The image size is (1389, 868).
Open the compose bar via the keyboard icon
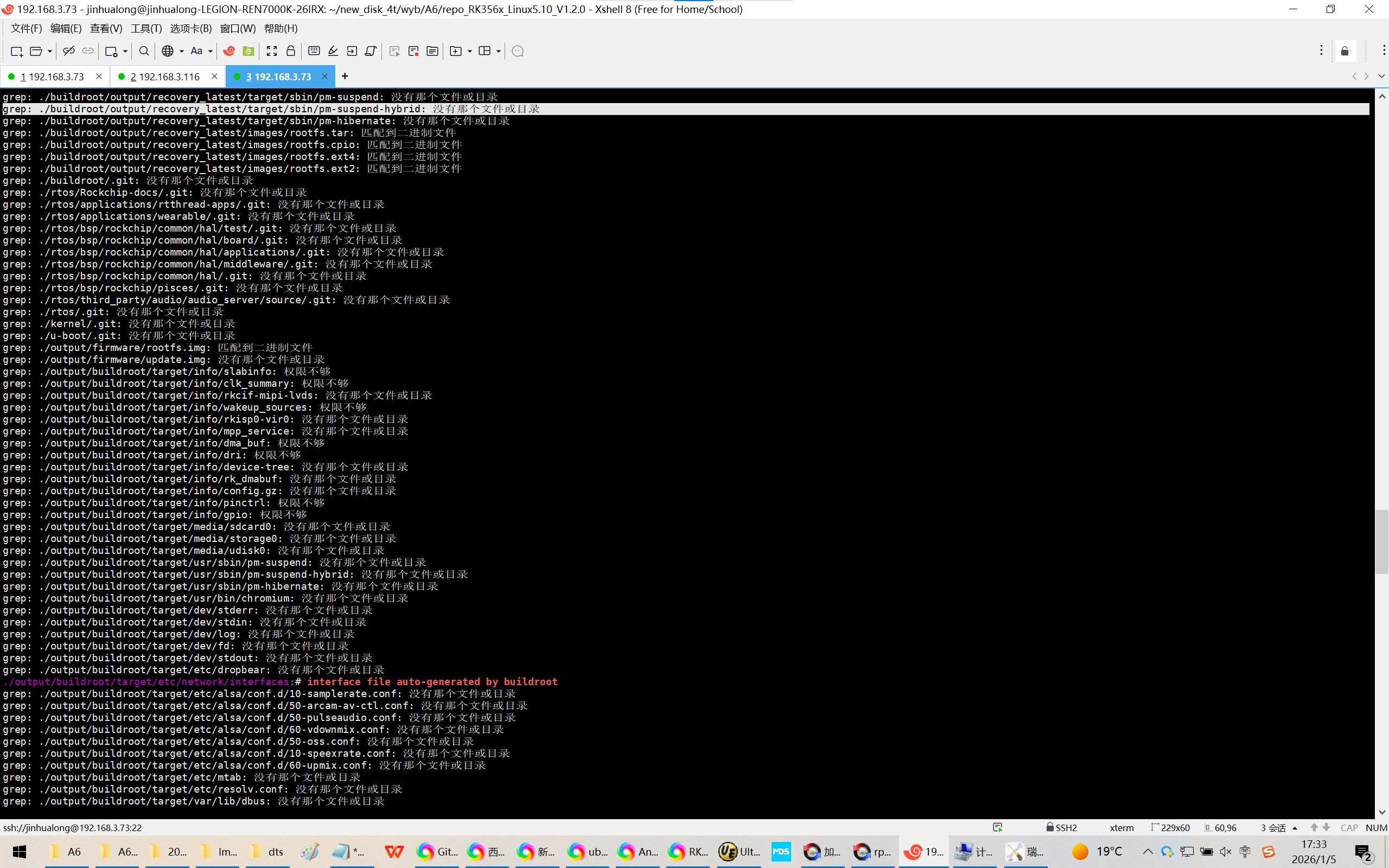pyautogui.click(x=314, y=51)
